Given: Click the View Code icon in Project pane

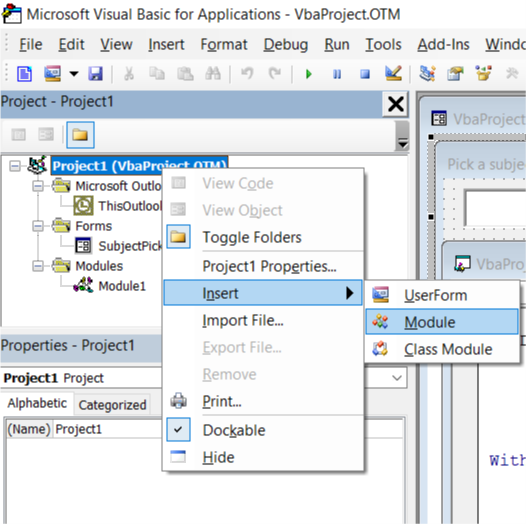Looking at the screenshot, I should click(x=18, y=135).
